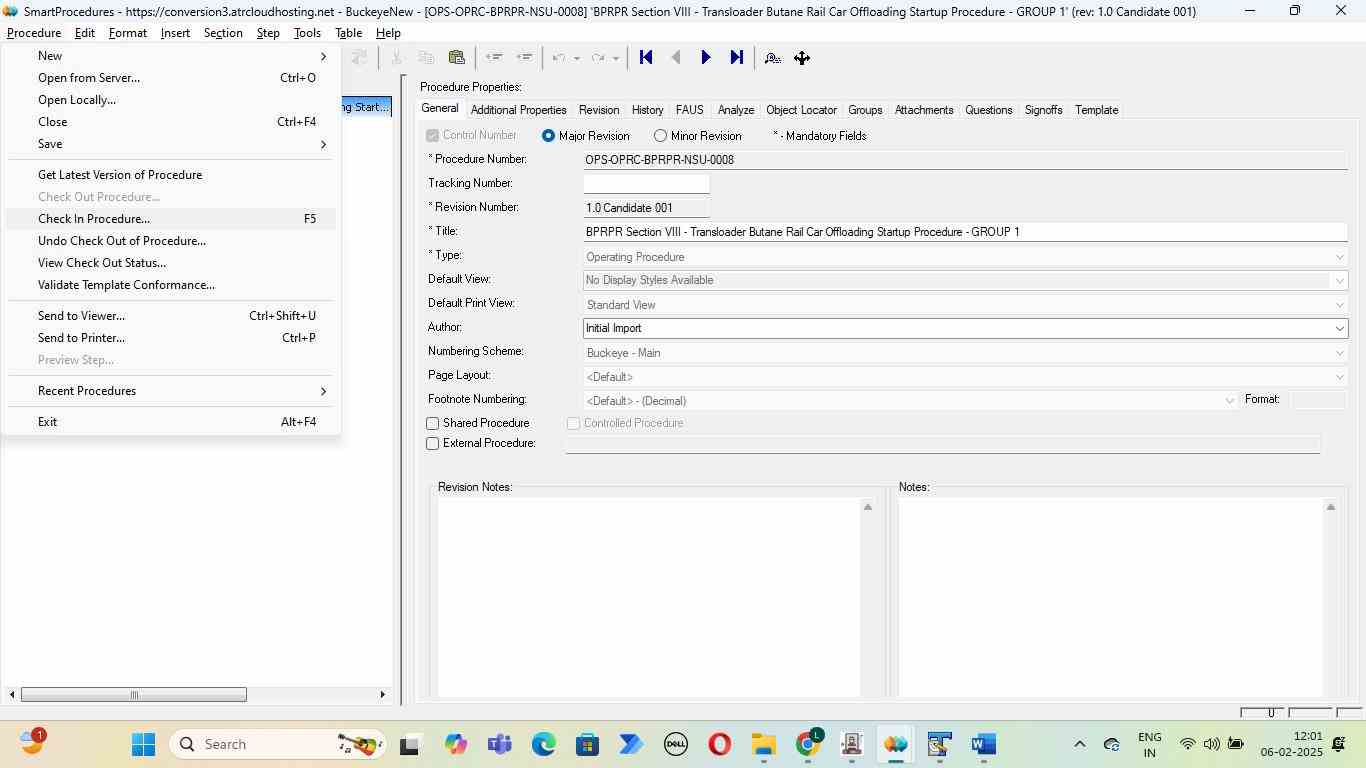This screenshot has height=768, width=1366.
Task: Click the four-way move arrows icon
Action: [x=802, y=58]
